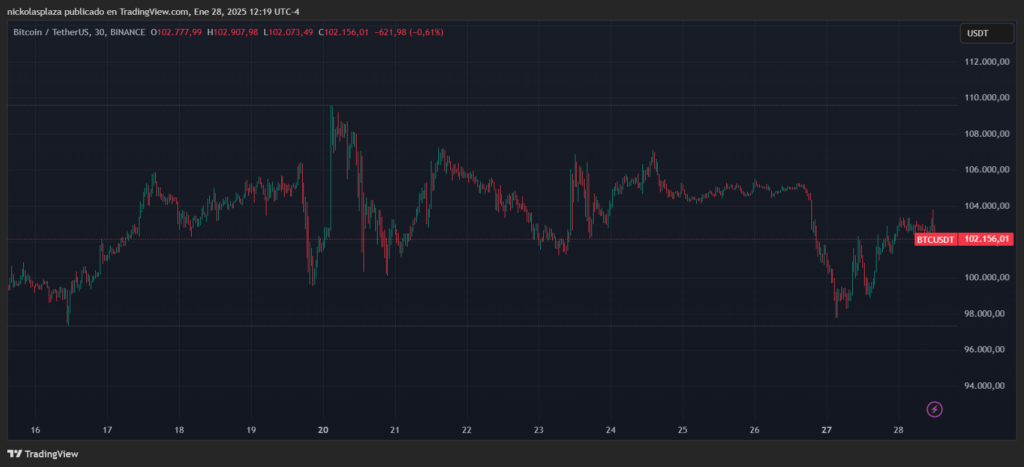Click the high value H102.907,98
This screenshot has height=467, width=1024.
pyautogui.click(x=232, y=32)
